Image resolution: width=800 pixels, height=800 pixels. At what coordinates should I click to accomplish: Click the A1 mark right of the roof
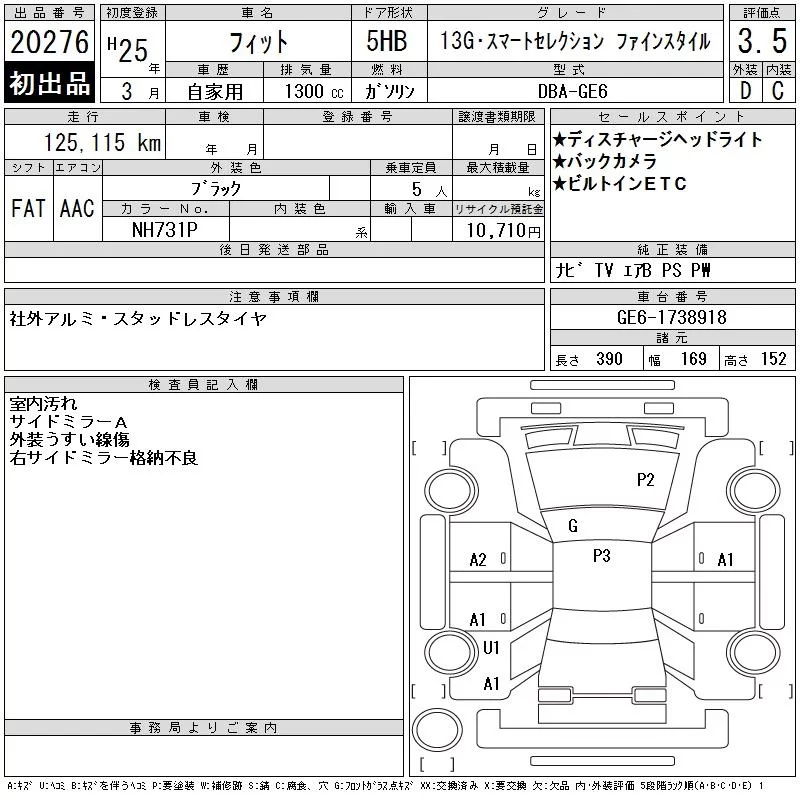726,560
